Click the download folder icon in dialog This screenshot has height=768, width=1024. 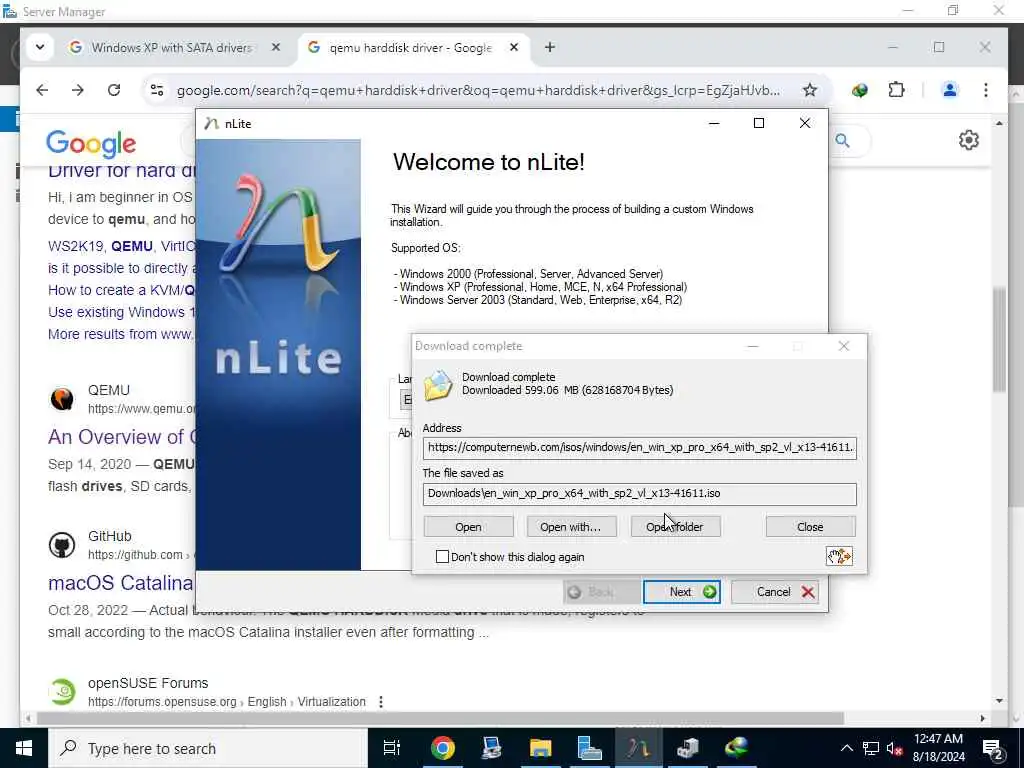pos(438,385)
